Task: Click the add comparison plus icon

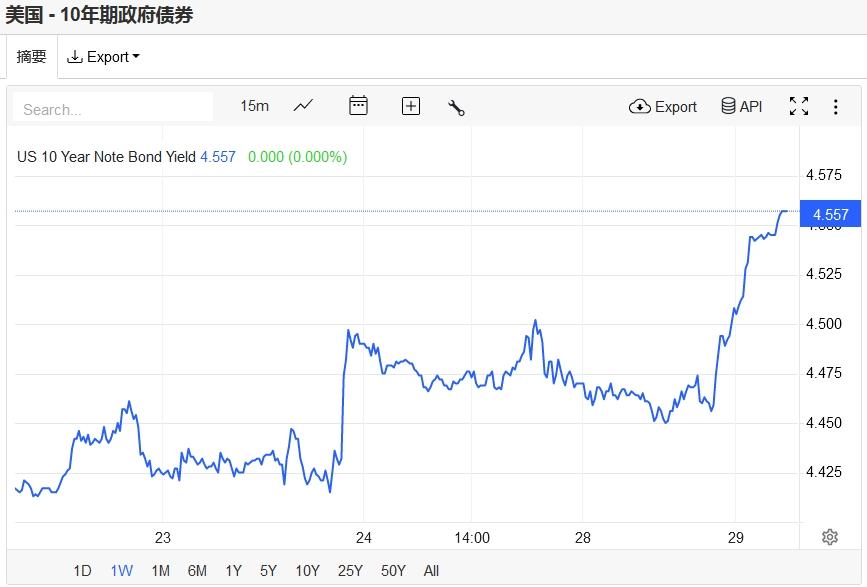Action: (x=411, y=106)
